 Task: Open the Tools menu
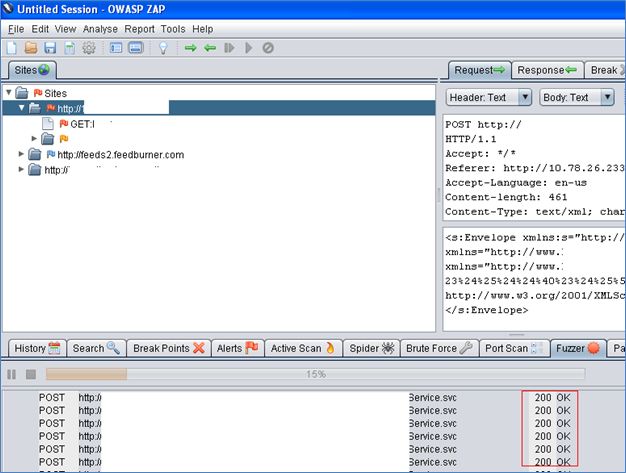[173, 29]
